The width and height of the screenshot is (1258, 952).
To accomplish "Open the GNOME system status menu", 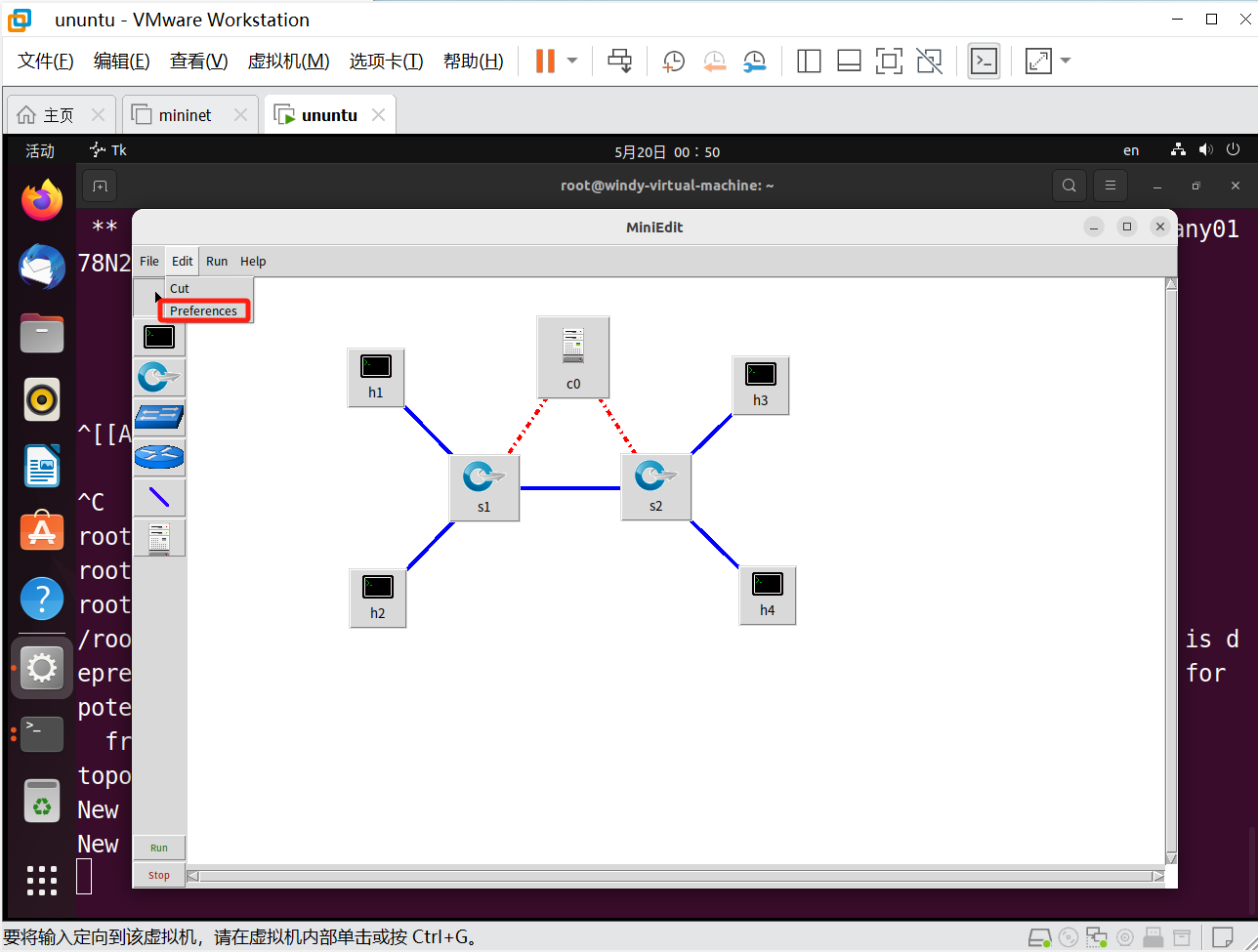I will tap(1204, 150).
